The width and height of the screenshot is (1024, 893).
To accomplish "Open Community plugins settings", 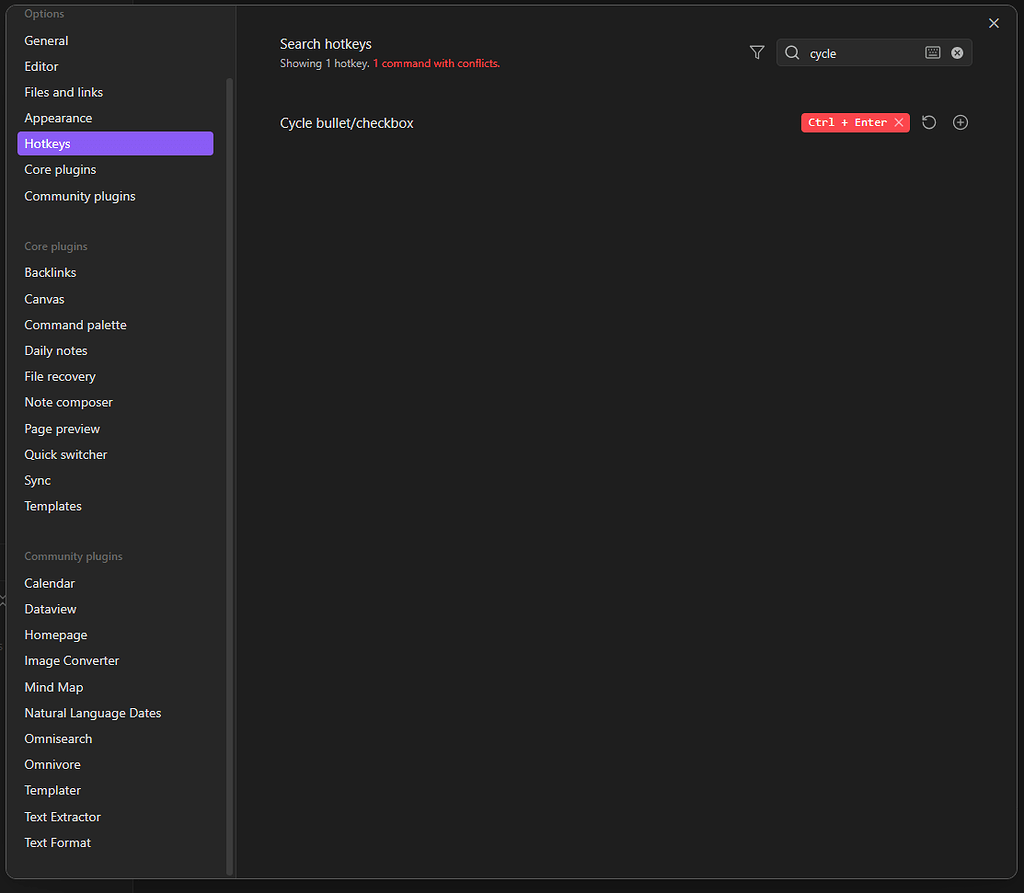I will [x=80, y=196].
